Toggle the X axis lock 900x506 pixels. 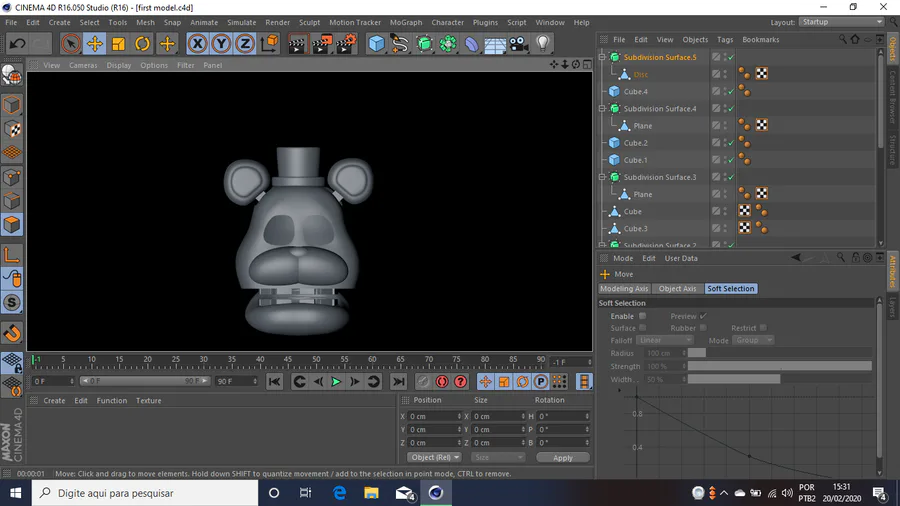[x=197, y=43]
